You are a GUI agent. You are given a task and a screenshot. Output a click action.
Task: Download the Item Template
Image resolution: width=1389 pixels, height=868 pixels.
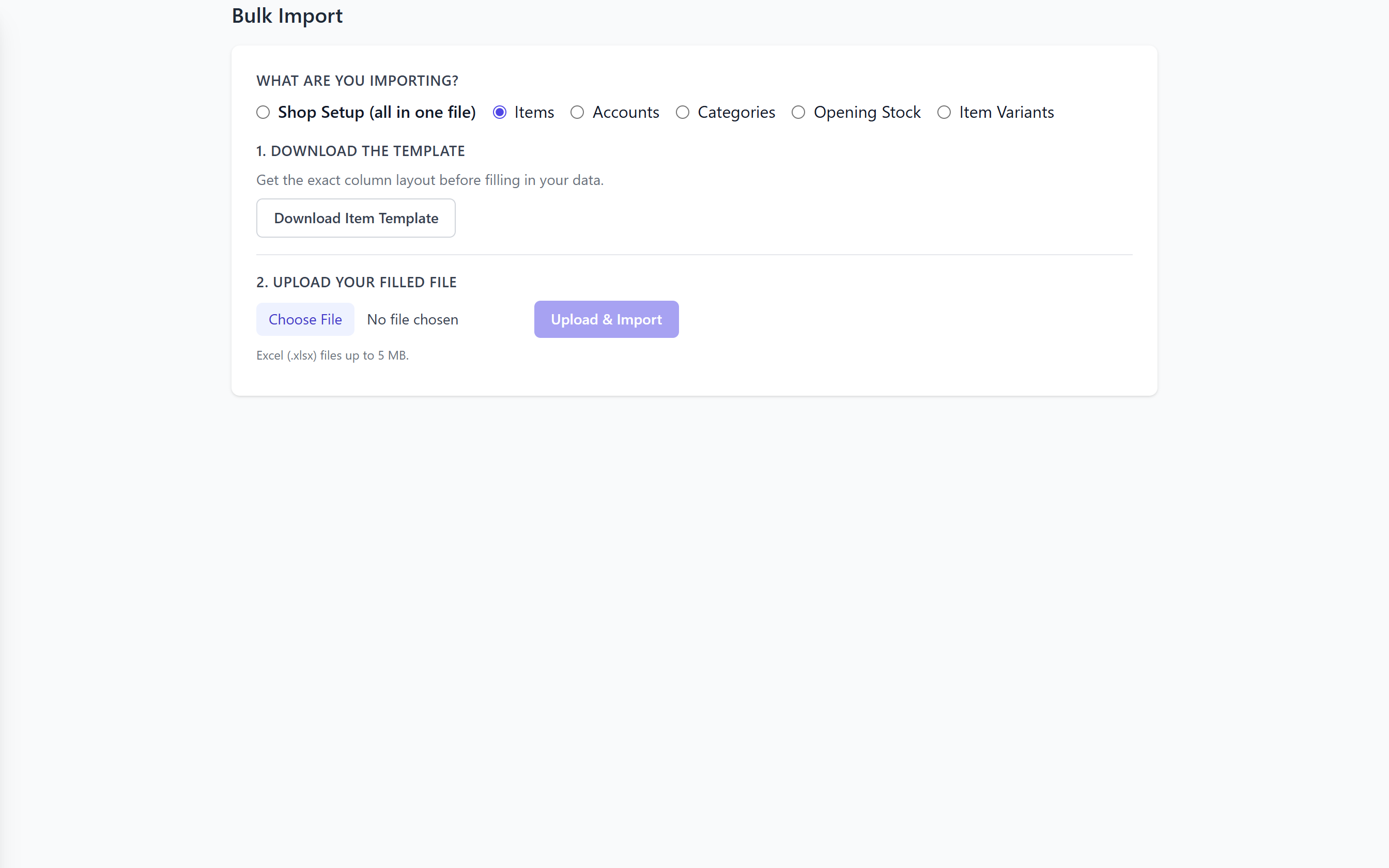point(356,218)
